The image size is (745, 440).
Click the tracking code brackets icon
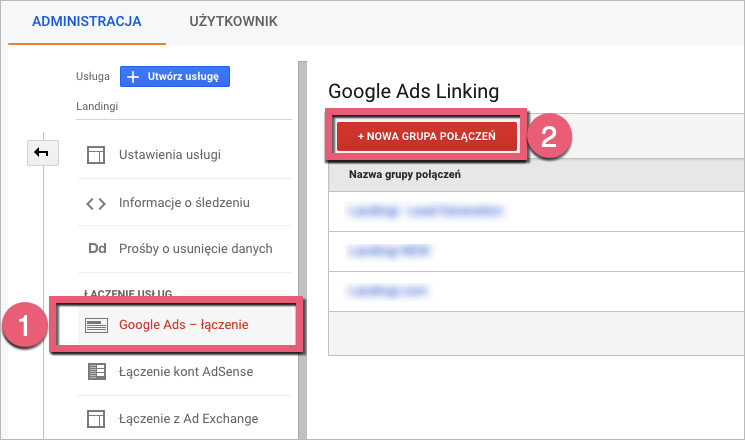(96, 202)
